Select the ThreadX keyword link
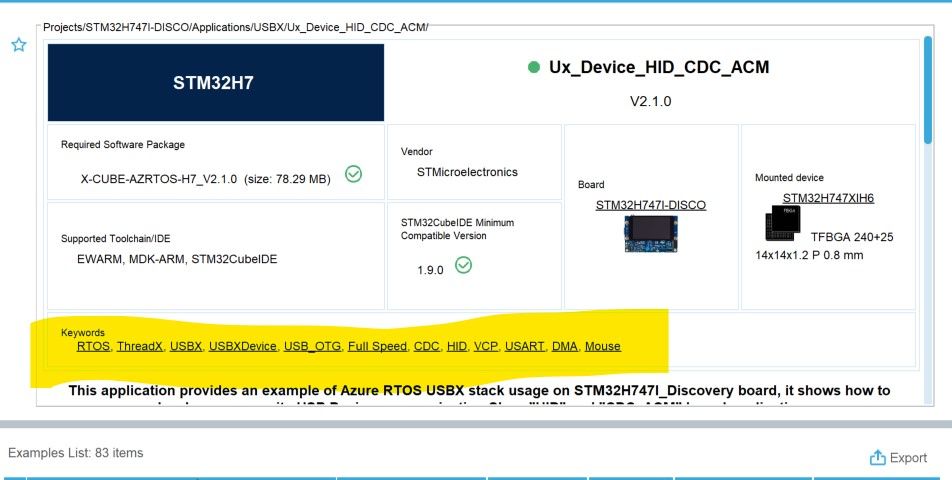952x480 pixels. click(x=140, y=346)
